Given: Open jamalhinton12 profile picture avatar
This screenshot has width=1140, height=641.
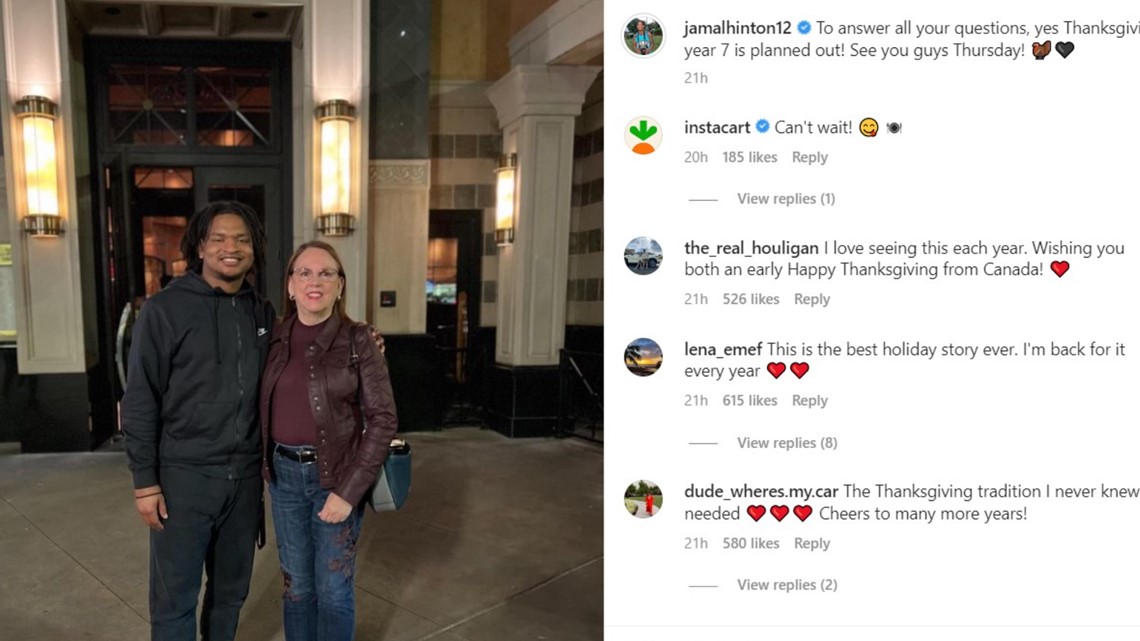Looking at the screenshot, I should 643,35.
